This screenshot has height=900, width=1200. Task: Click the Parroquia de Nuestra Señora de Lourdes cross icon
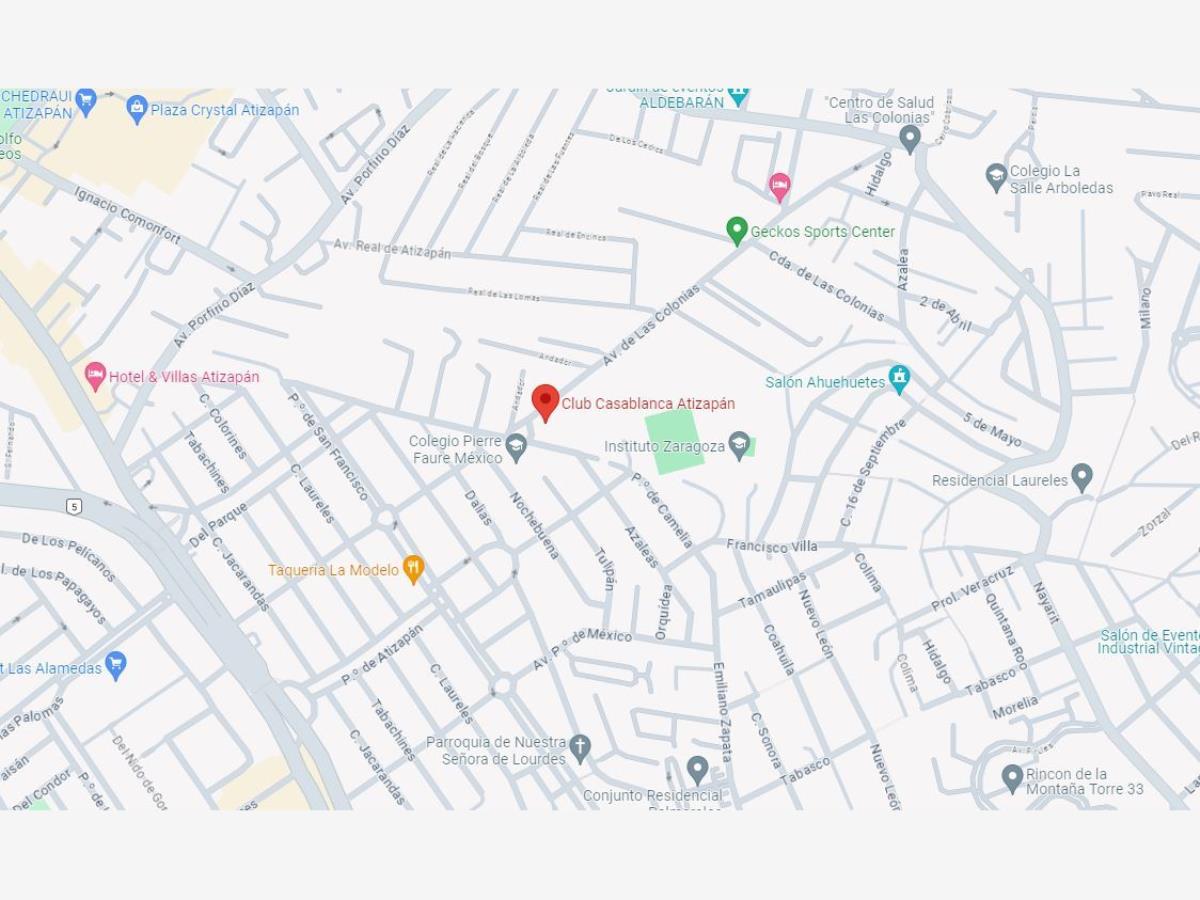coord(580,748)
